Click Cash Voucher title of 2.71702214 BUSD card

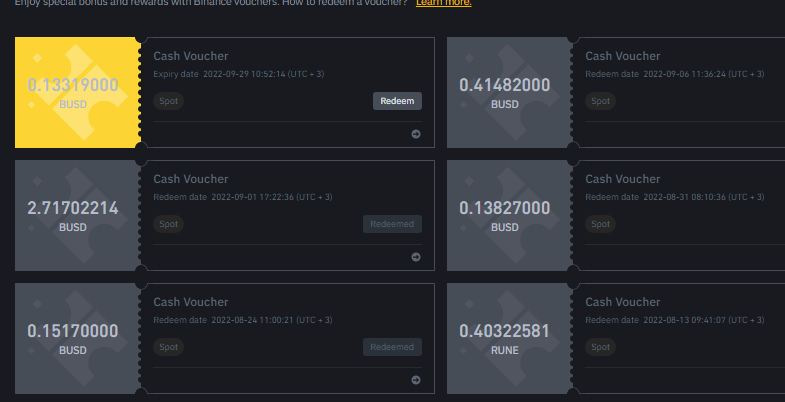tap(191, 179)
